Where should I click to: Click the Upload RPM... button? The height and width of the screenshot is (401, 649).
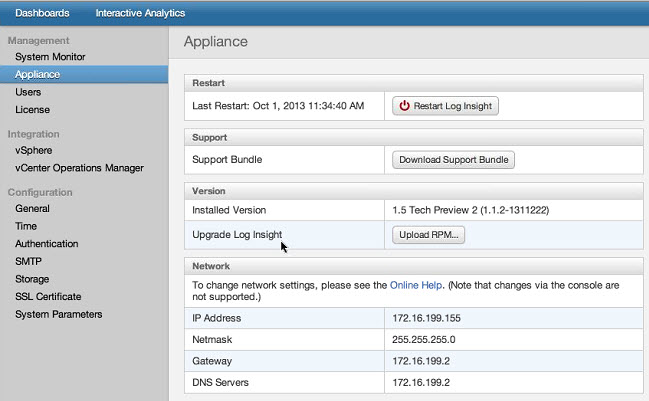(x=428, y=235)
